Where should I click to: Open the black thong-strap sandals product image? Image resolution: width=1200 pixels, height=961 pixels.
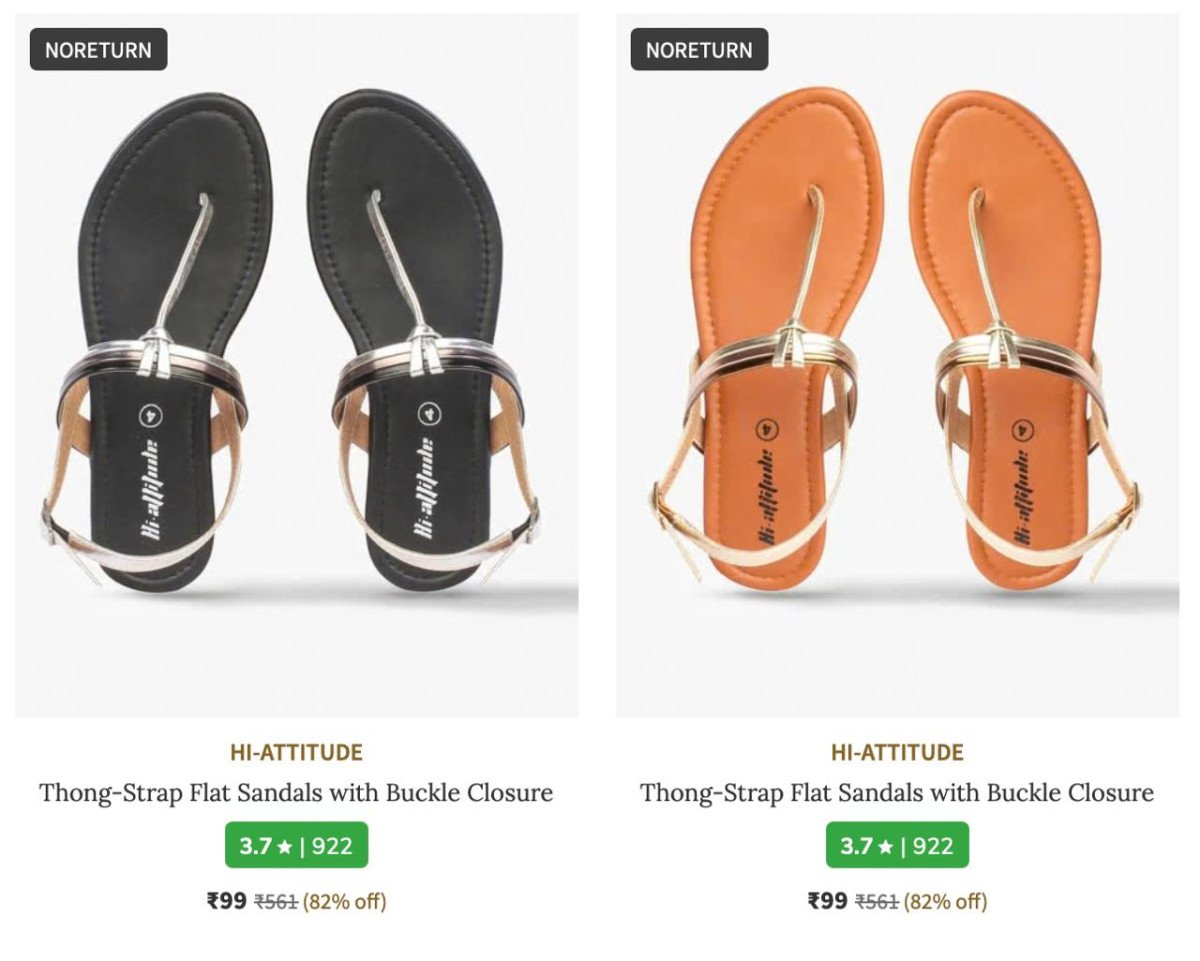coord(296,365)
